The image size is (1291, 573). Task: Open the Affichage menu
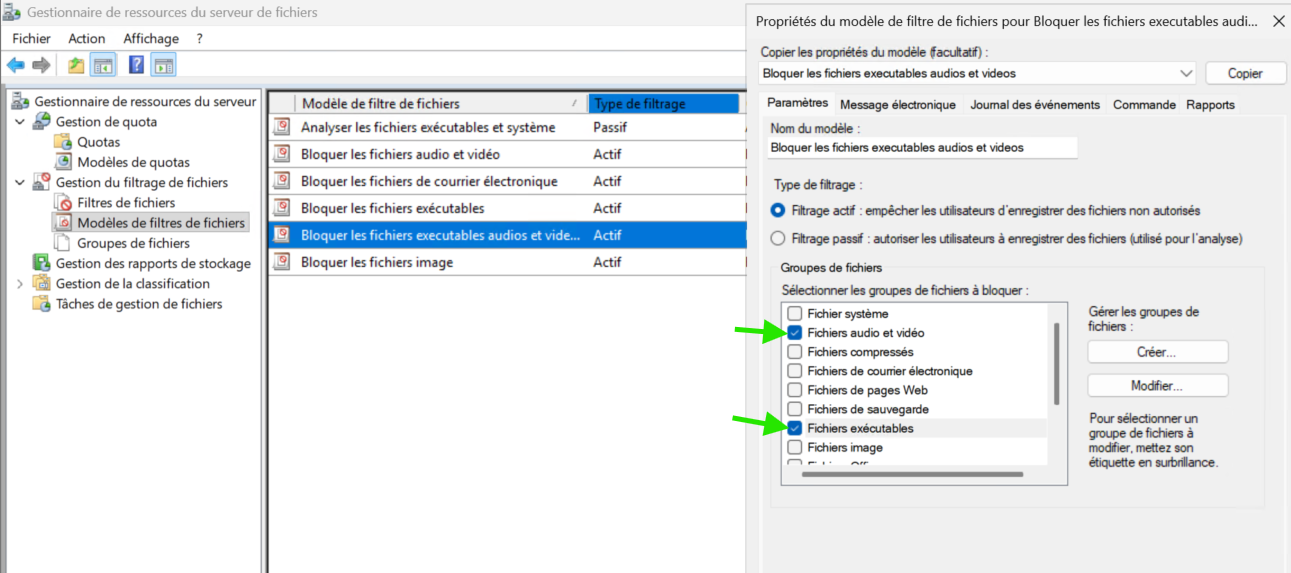[150, 38]
